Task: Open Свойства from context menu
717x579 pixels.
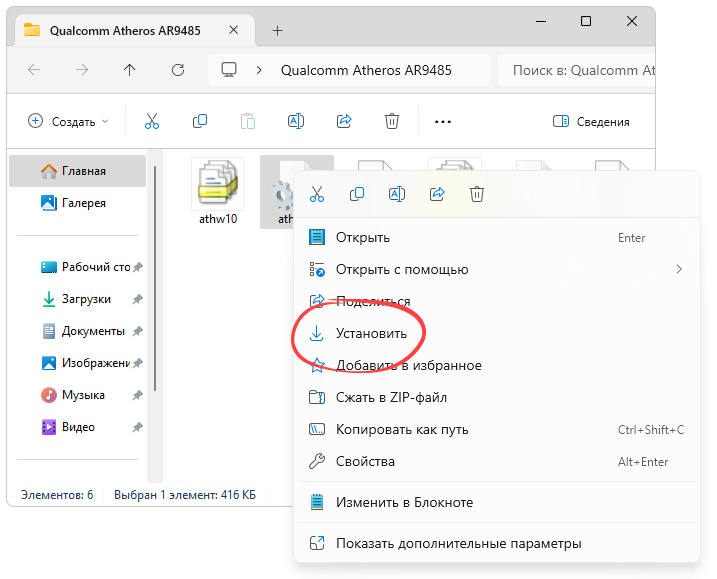Action: coord(498,461)
